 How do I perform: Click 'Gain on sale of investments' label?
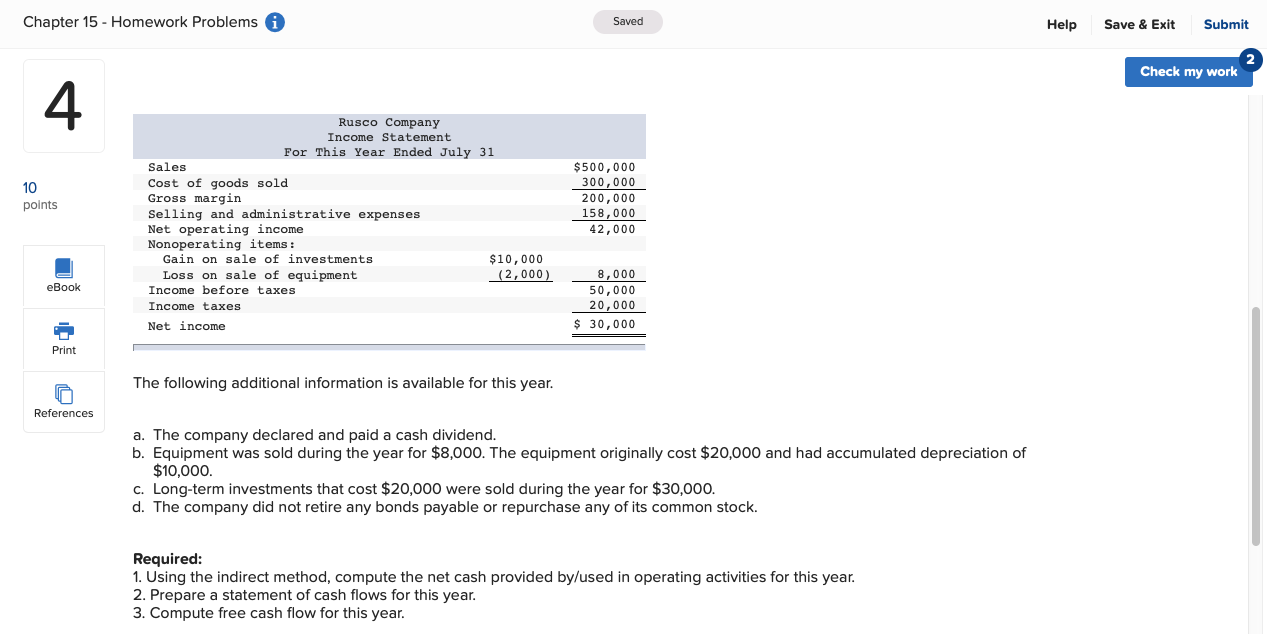click(268, 259)
